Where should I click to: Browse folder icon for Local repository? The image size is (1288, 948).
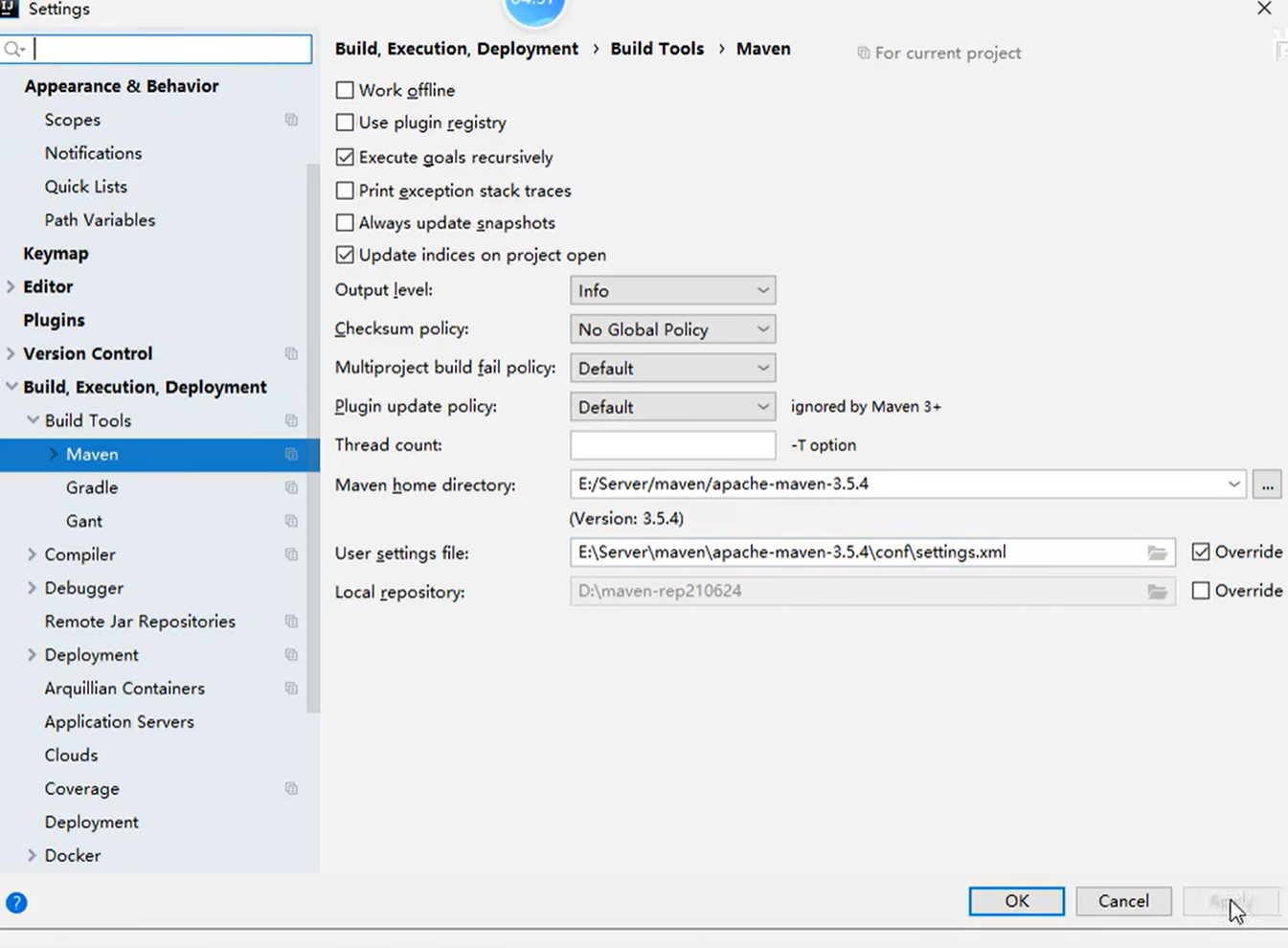(1158, 592)
